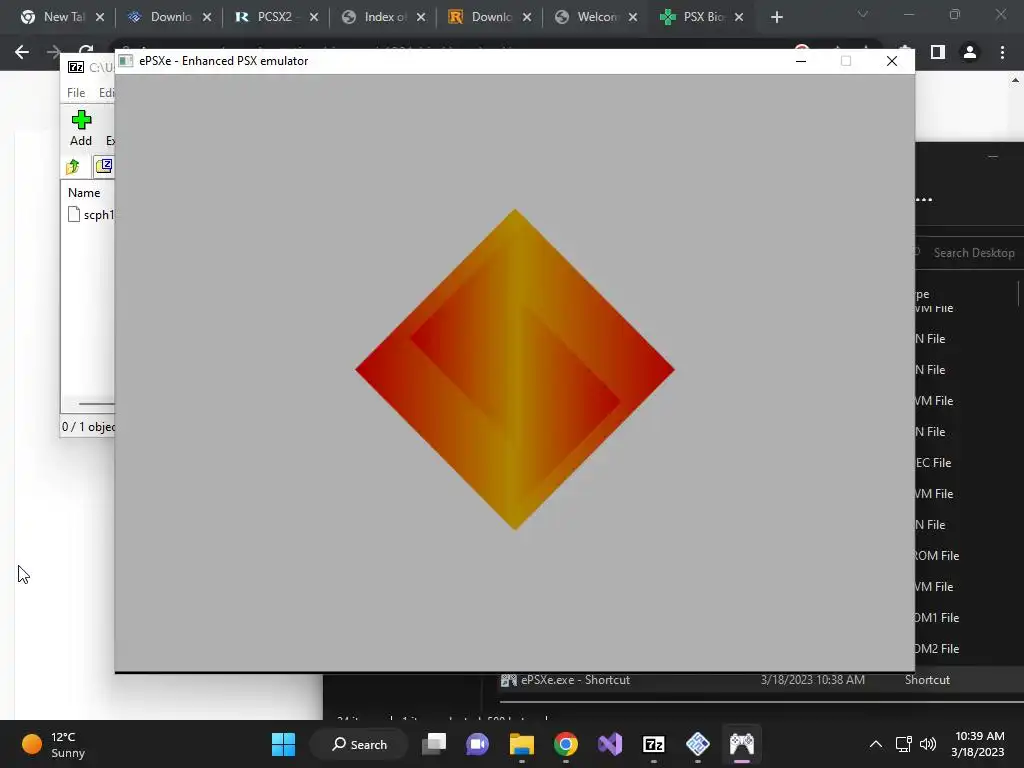
Task: Open the Windows Start menu
Action: click(x=283, y=744)
